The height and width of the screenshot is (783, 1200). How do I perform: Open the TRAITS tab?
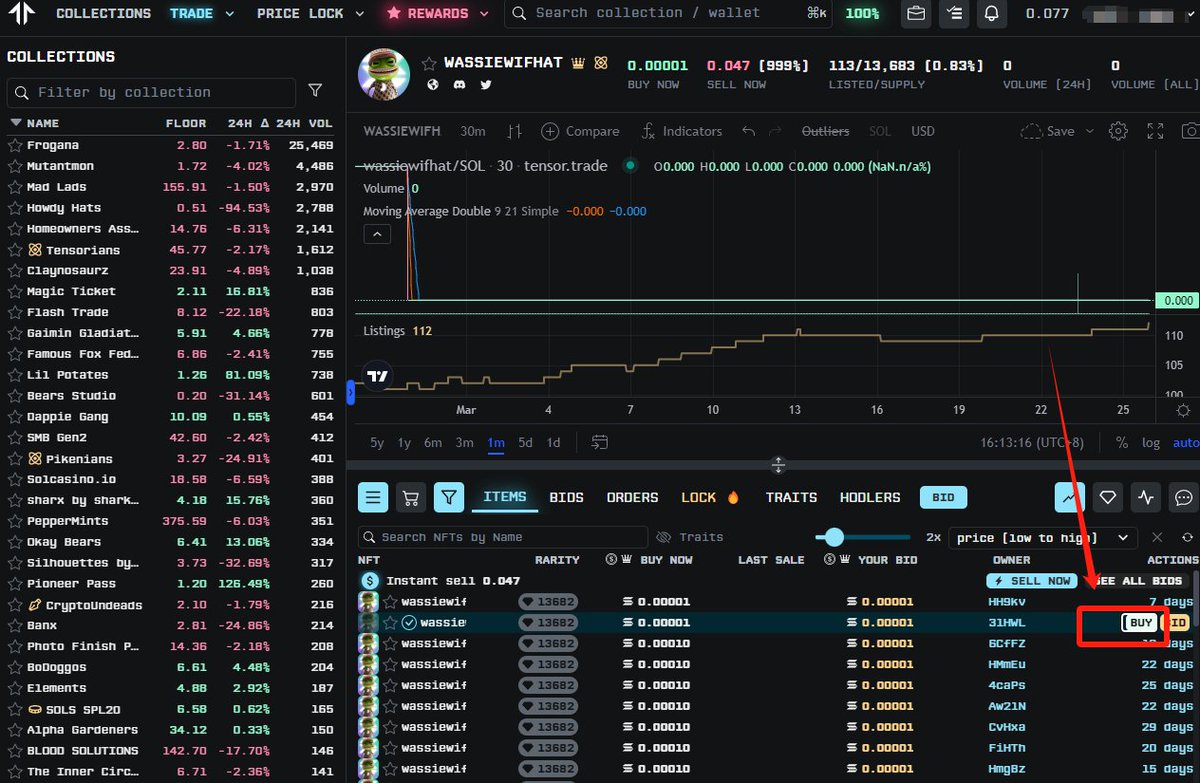(x=791, y=497)
